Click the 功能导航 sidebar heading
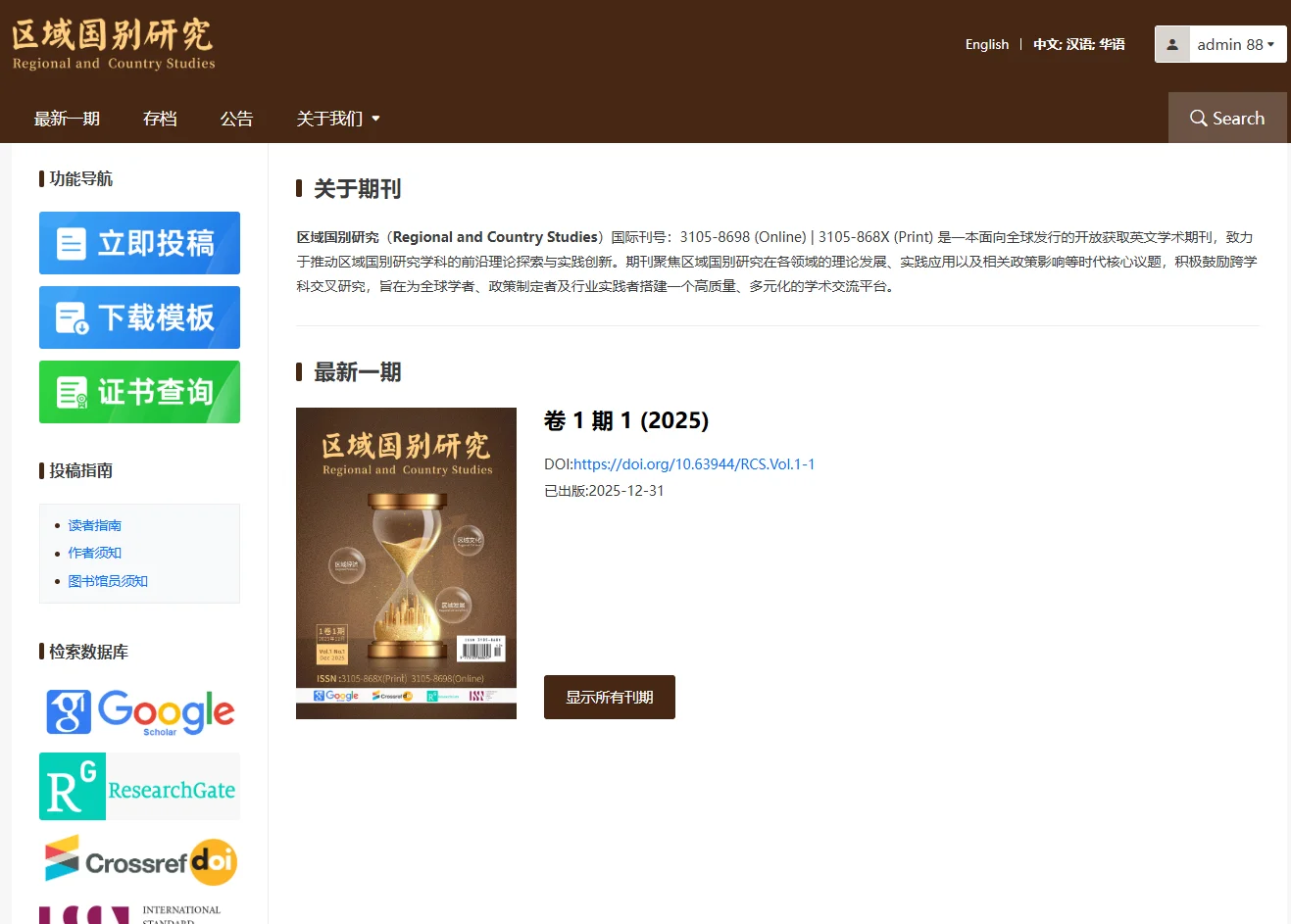This screenshot has width=1291, height=924. [80, 178]
